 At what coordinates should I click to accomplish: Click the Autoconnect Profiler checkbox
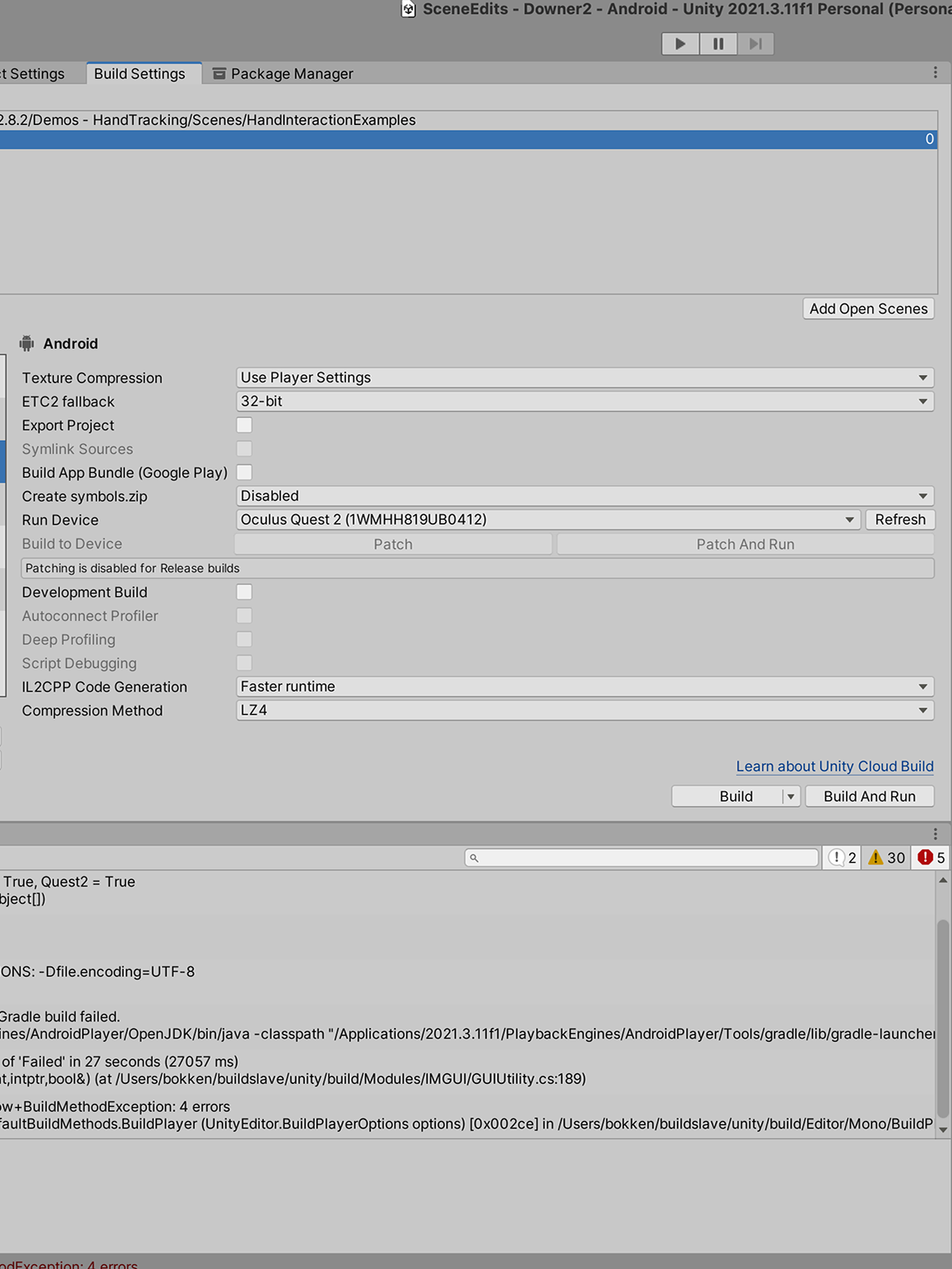244,616
